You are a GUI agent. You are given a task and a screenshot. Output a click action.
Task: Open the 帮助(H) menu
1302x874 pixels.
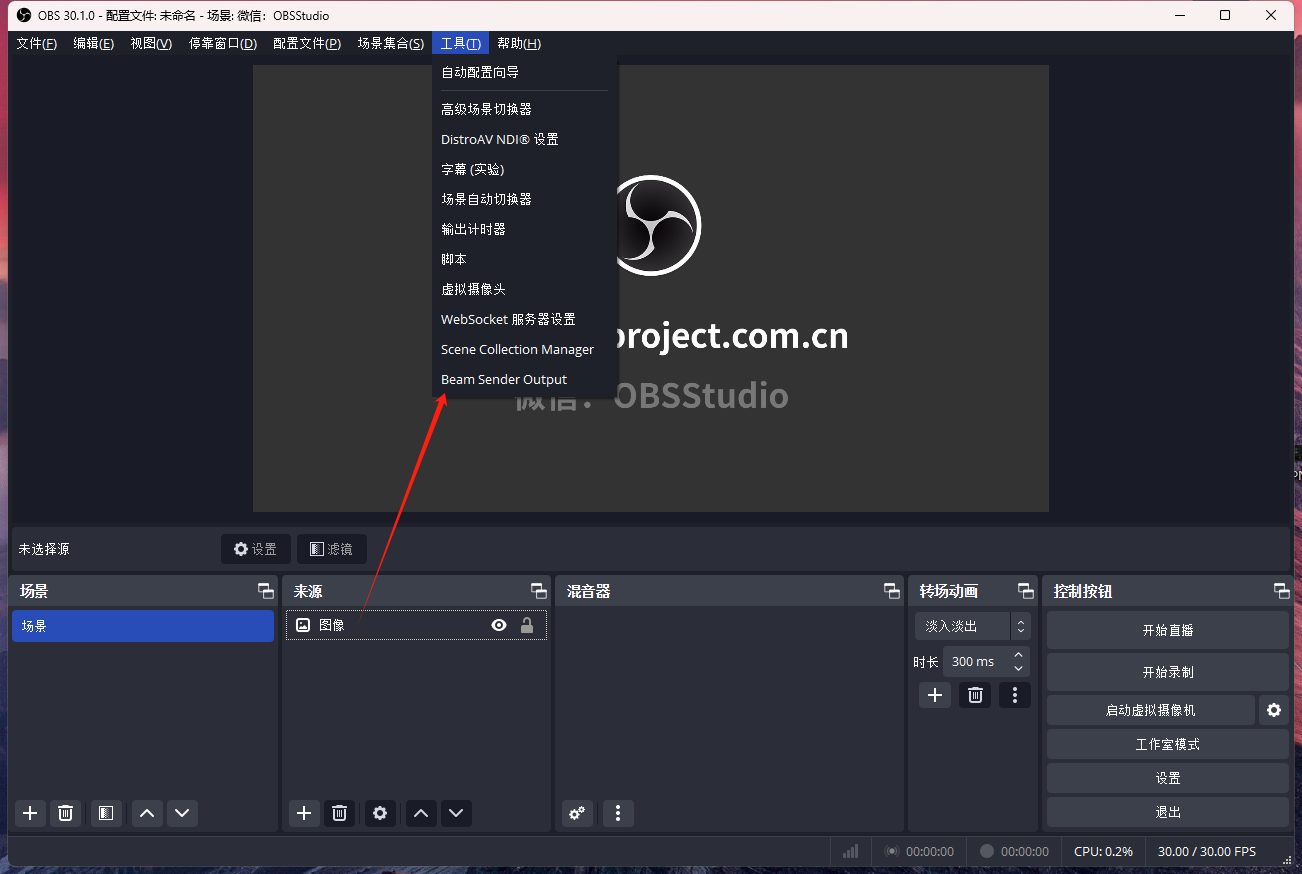[x=519, y=43]
